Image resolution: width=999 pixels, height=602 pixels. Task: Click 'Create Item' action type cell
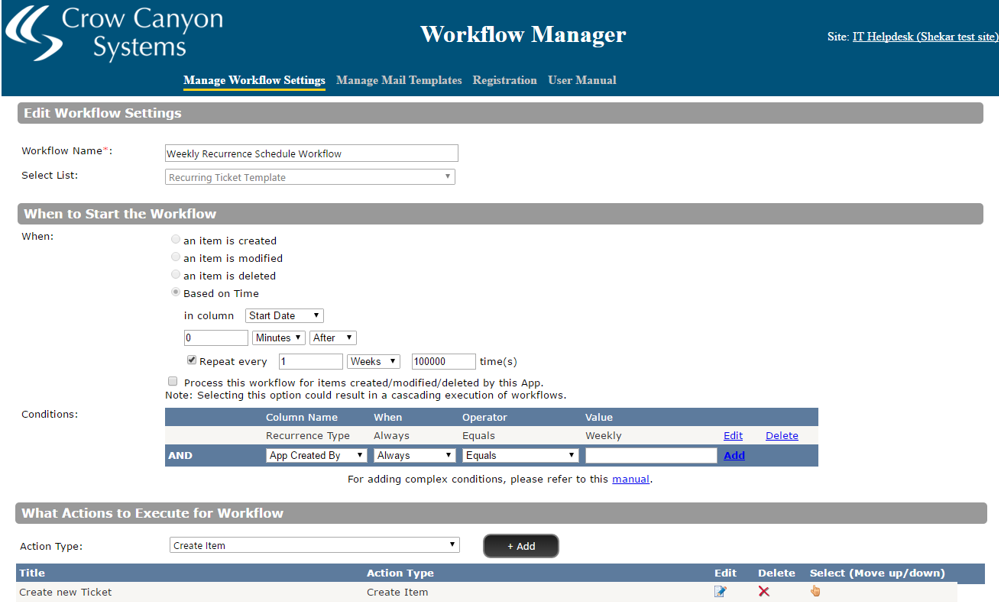[397, 592]
